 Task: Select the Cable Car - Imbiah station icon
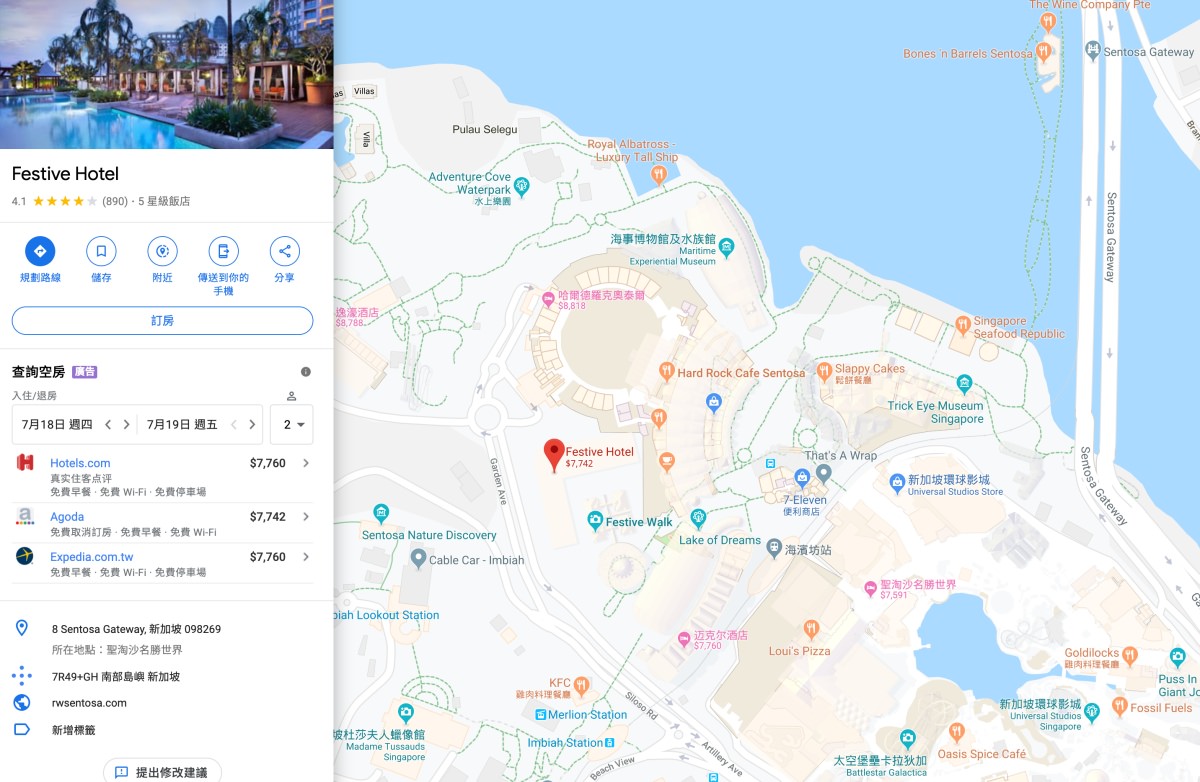tap(419, 560)
